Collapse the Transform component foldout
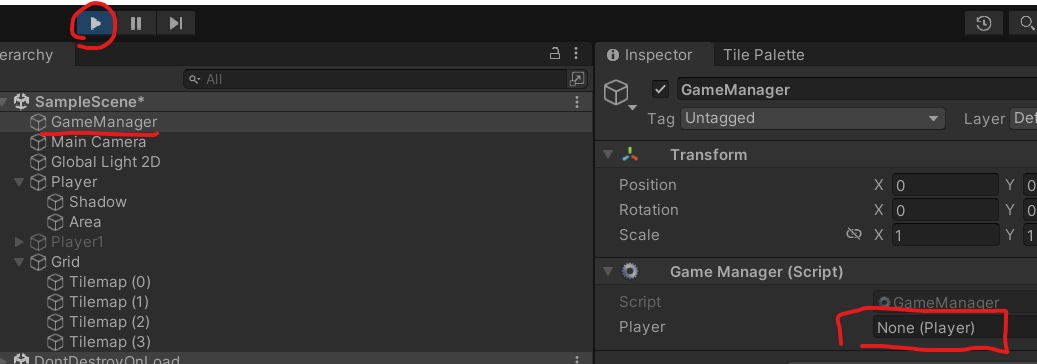Screen dimensions: 1037x364 click(x=608, y=155)
